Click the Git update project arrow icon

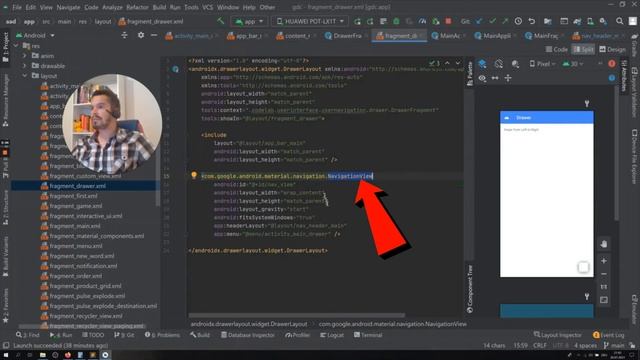click(x=479, y=21)
